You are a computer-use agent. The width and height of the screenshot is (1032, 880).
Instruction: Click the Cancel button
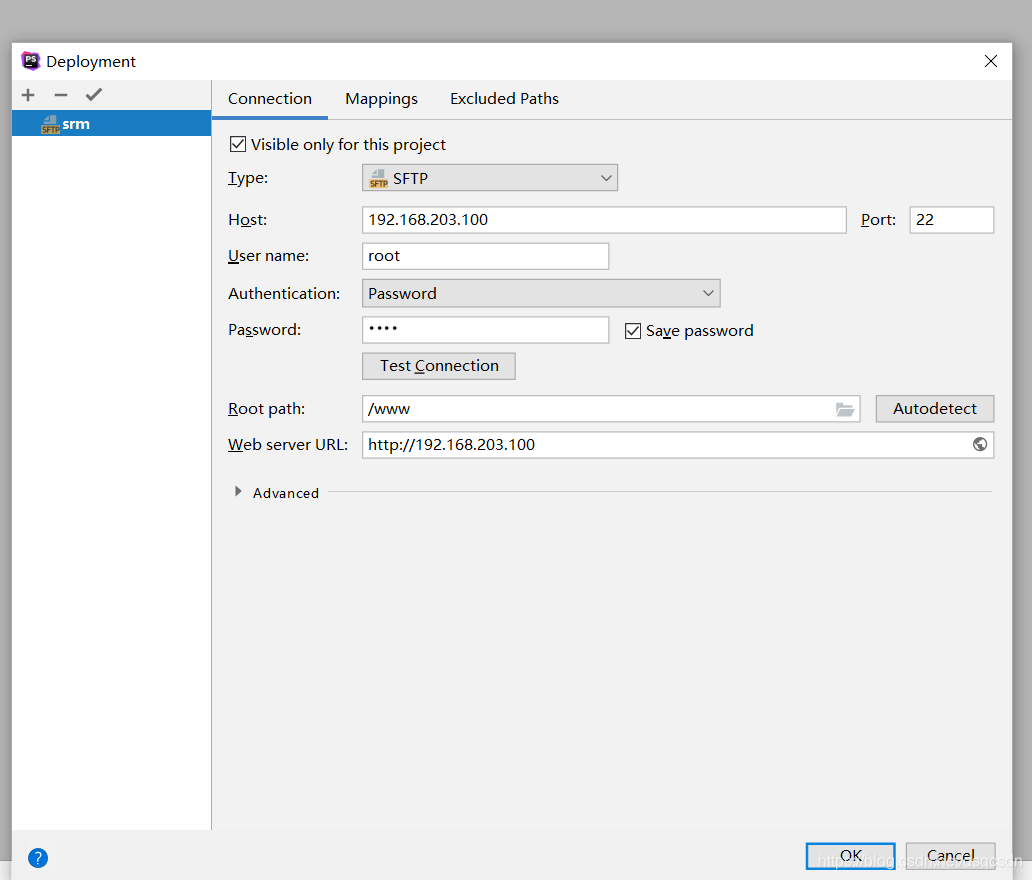click(x=950, y=856)
